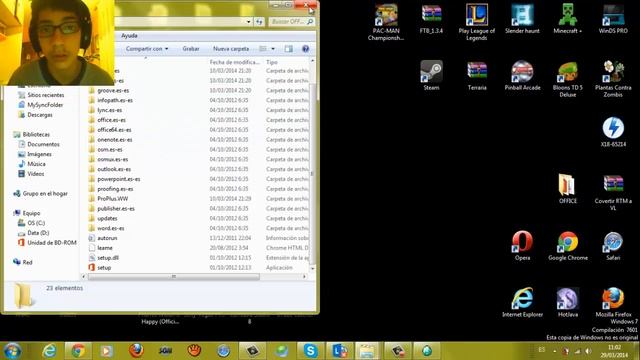Select Grupo en el hogar
This screenshot has width=640, height=360.
tap(45, 193)
